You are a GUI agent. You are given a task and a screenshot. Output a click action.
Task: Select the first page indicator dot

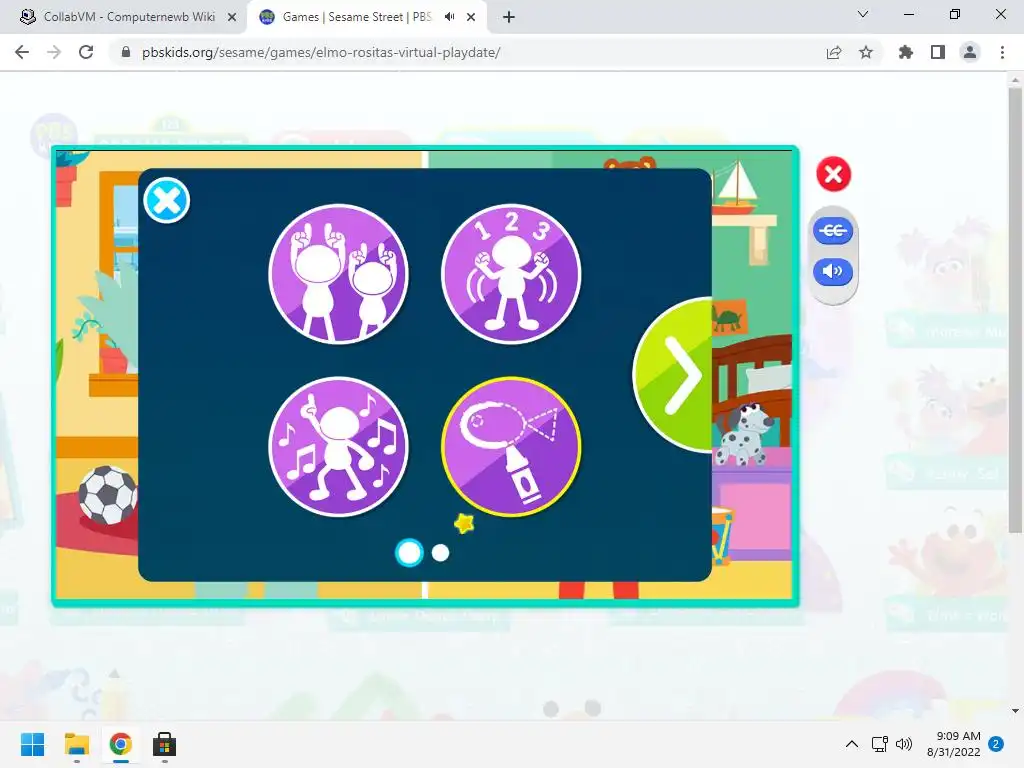(x=409, y=552)
